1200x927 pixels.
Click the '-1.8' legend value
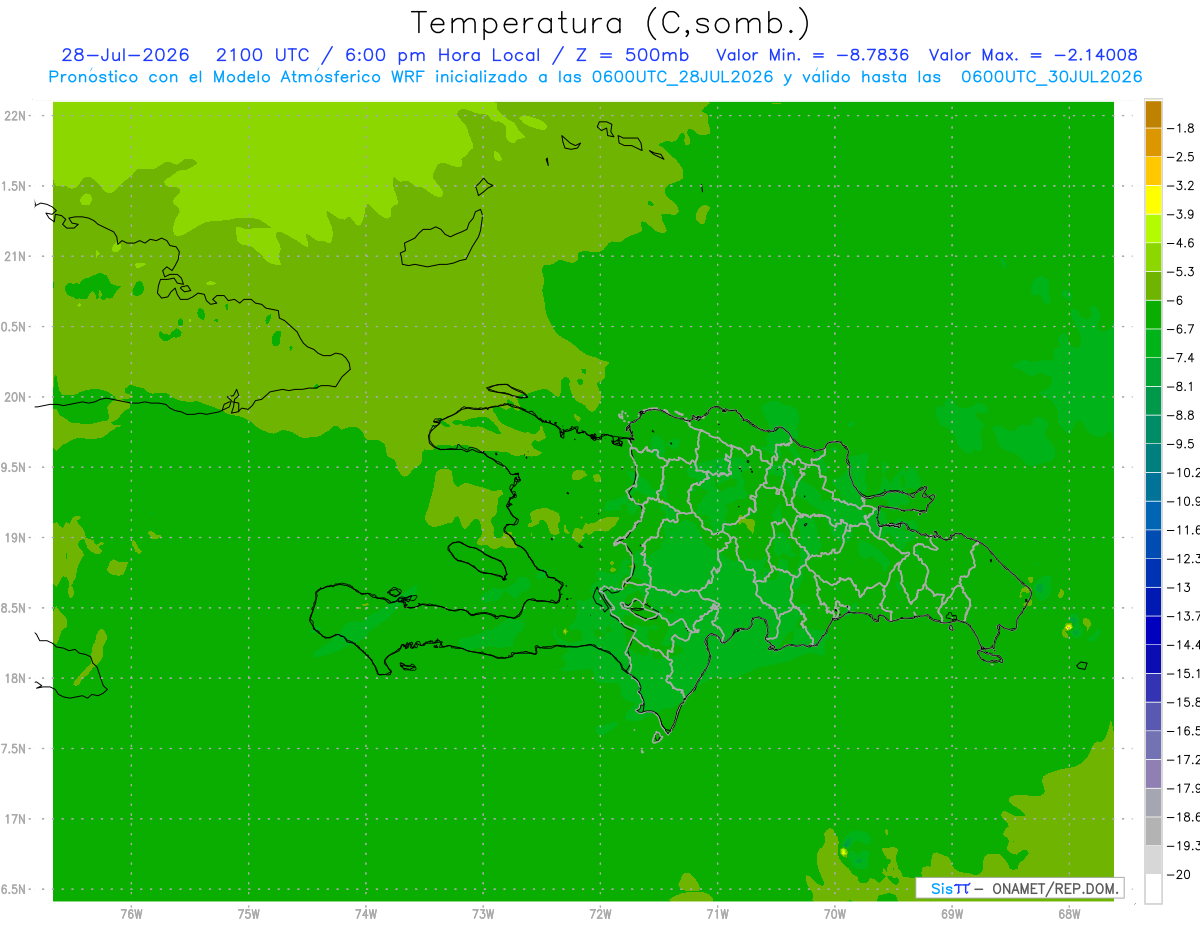pyautogui.click(x=1181, y=128)
